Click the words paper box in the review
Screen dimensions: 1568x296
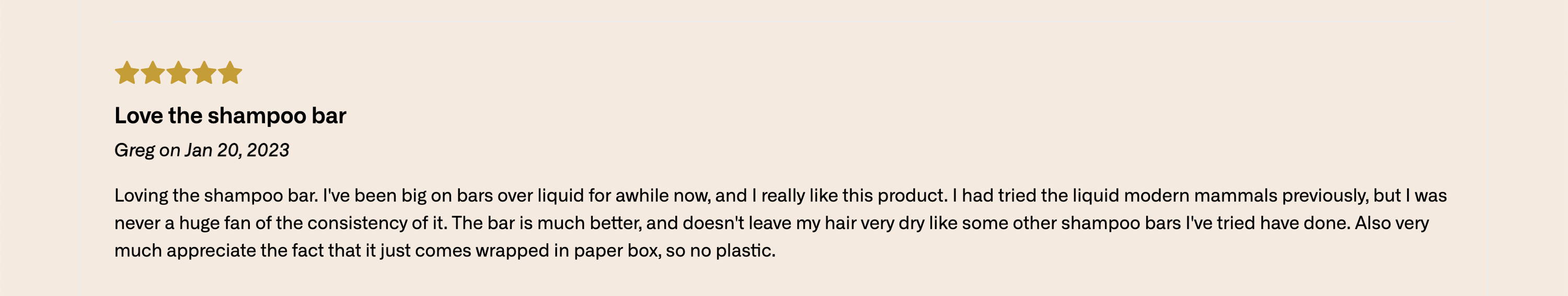click(617, 251)
